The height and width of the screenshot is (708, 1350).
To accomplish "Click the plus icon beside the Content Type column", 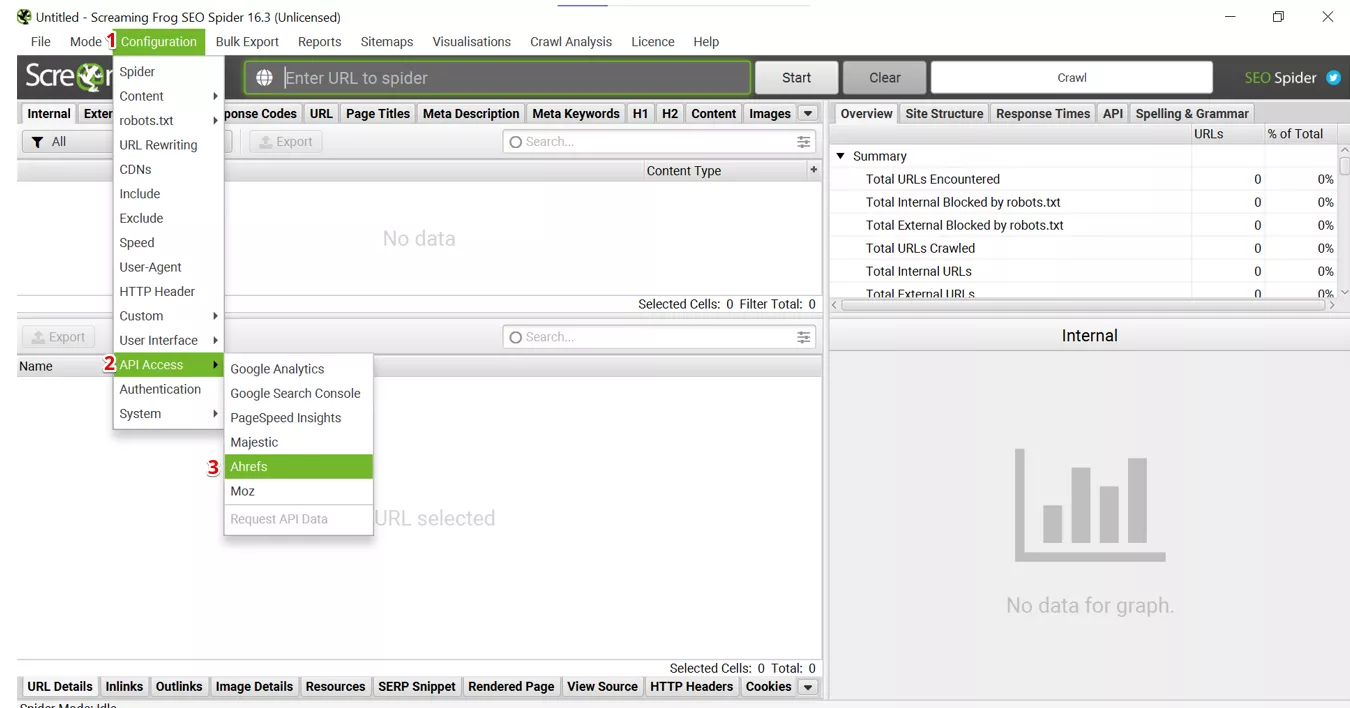I will point(813,170).
